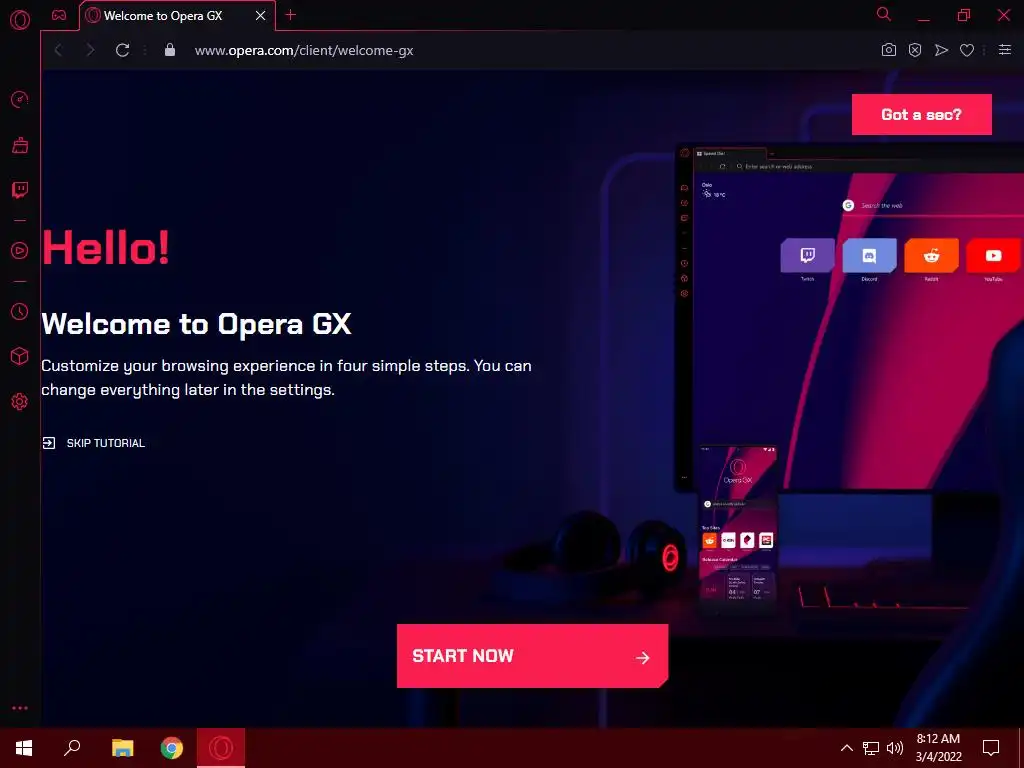Open the Opera menu logo icon
Image resolution: width=1024 pixels, height=768 pixels.
coord(20,20)
